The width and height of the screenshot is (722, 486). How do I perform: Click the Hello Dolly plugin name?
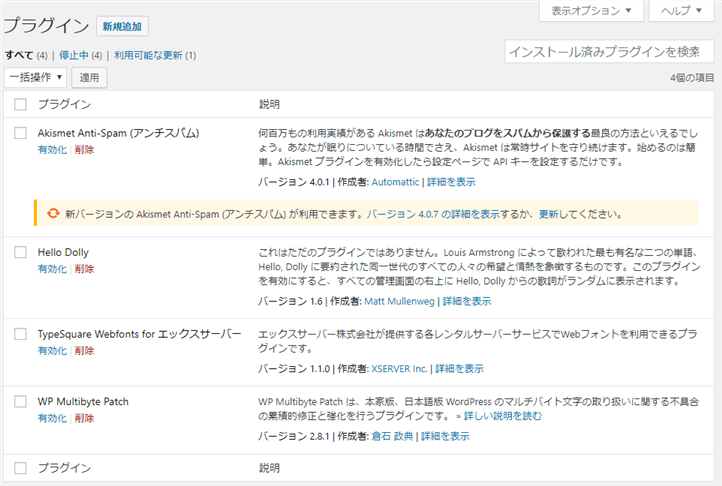click(x=63, y=252)
